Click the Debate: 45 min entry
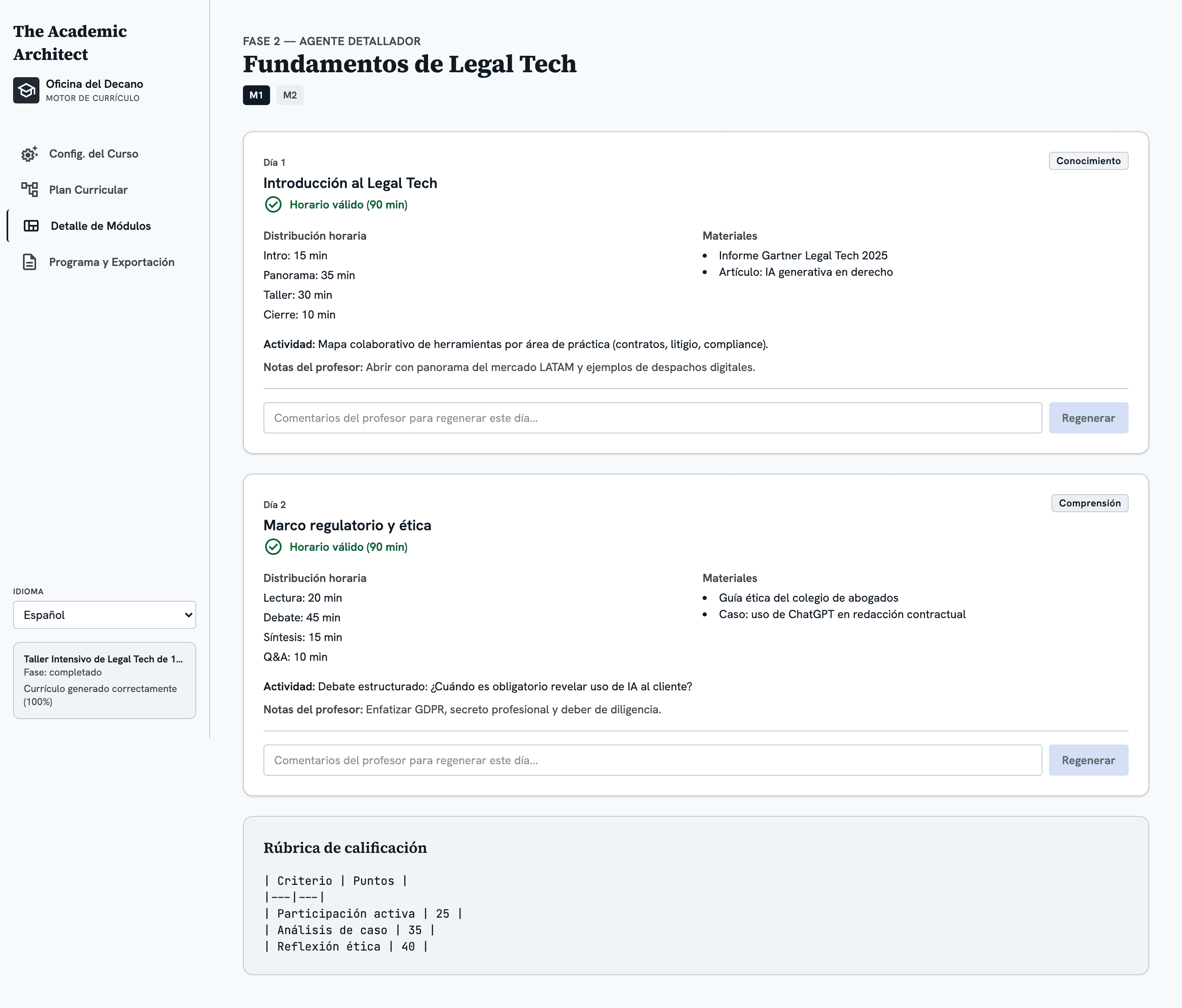This screenshot has width=1182, height=1008. 302,618
